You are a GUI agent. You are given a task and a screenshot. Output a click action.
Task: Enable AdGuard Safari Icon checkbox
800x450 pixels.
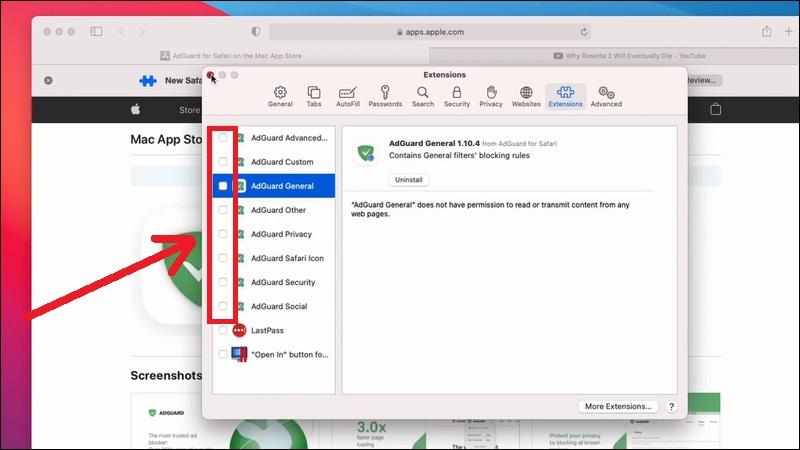click(x=223, y=258)
